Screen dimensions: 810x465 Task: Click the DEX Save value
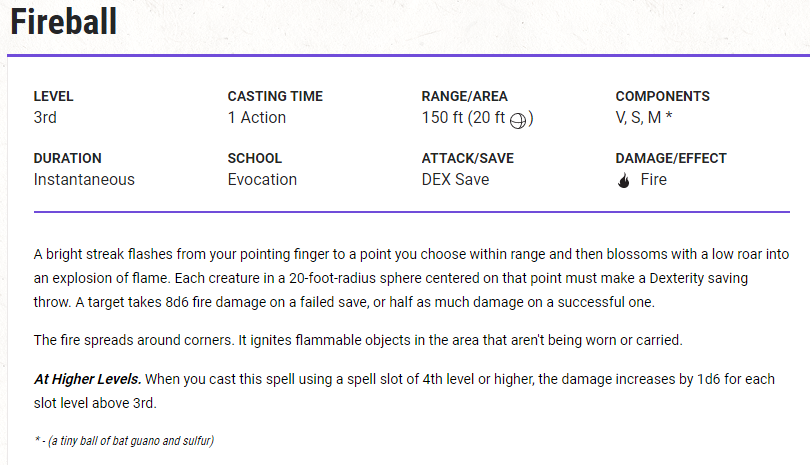click(x=456, y=180)
